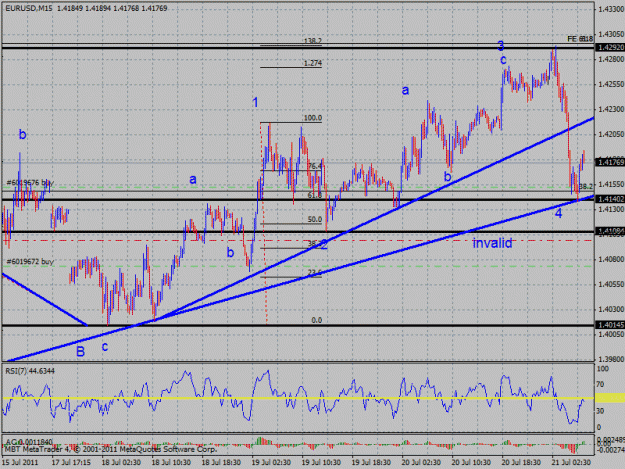
Task: Click the capital 'B' wave label
Action: coord(80,351)
